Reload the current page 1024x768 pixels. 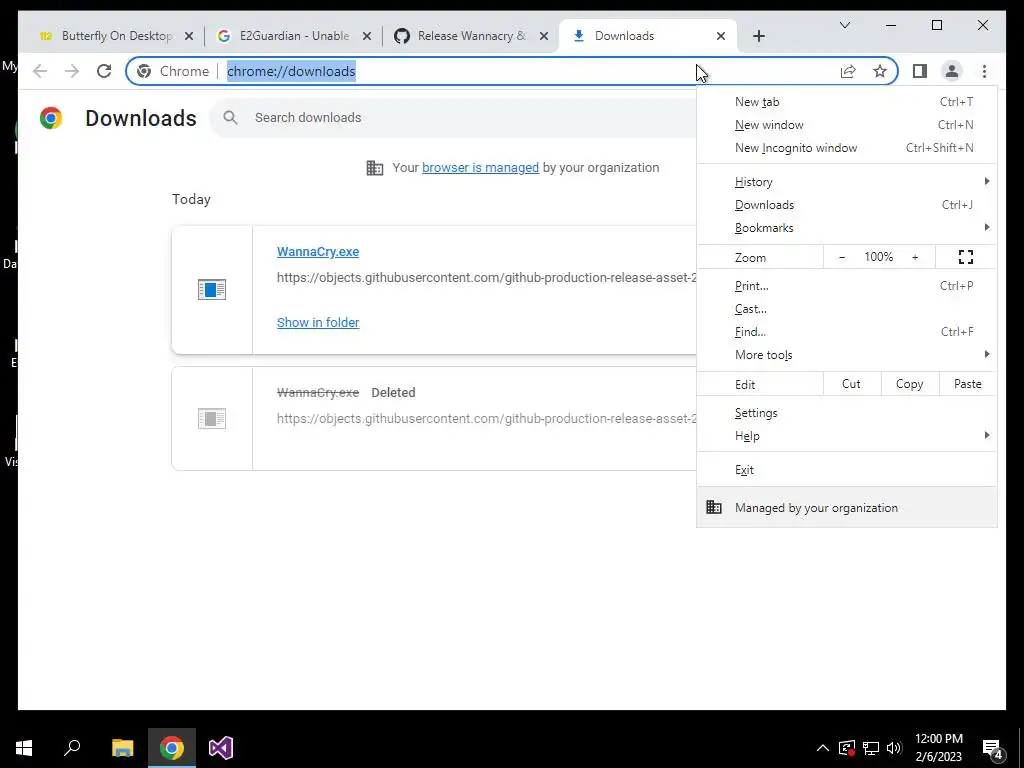[x=104, y=71]
